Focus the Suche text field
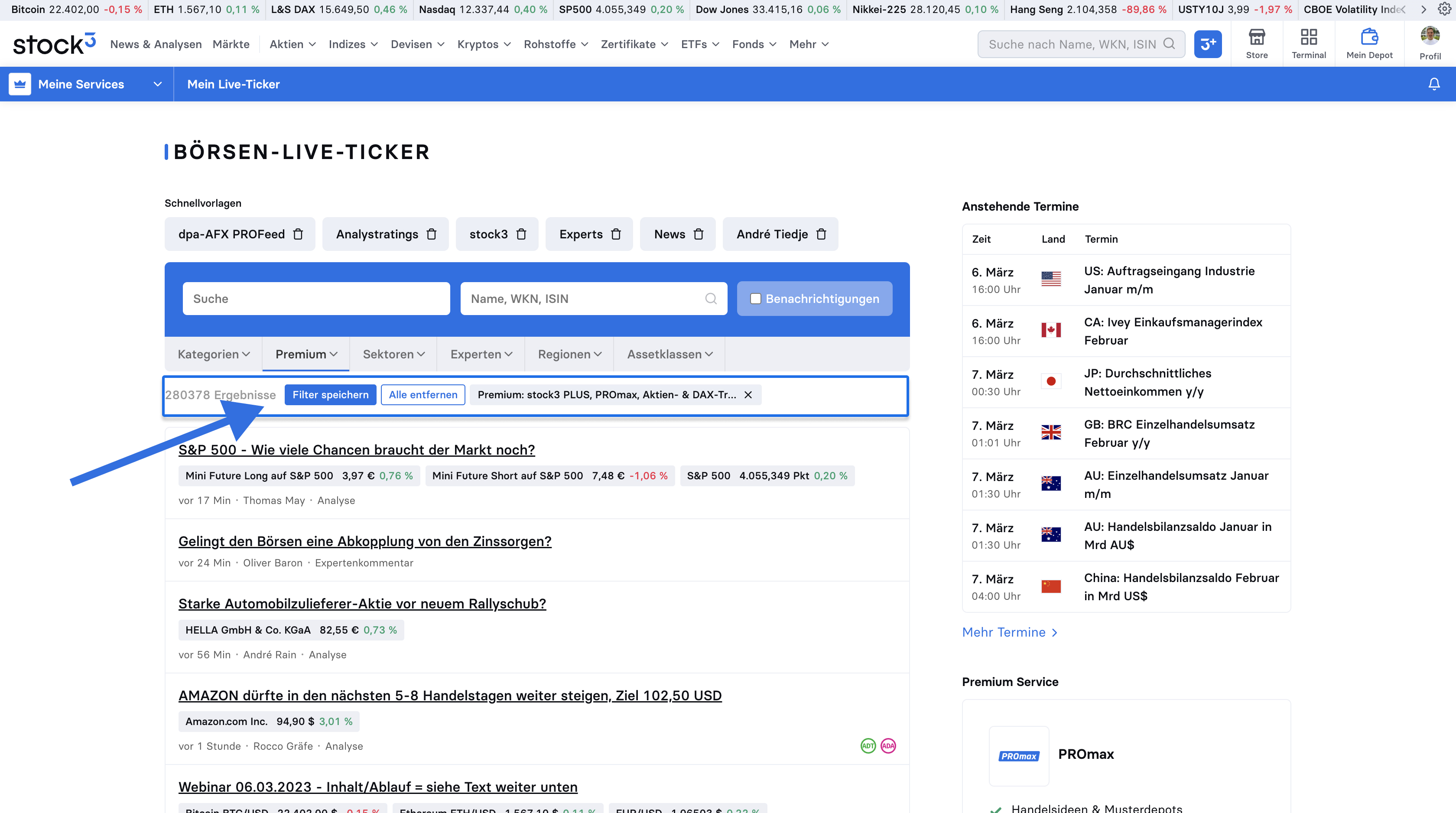 pos(316,299)
